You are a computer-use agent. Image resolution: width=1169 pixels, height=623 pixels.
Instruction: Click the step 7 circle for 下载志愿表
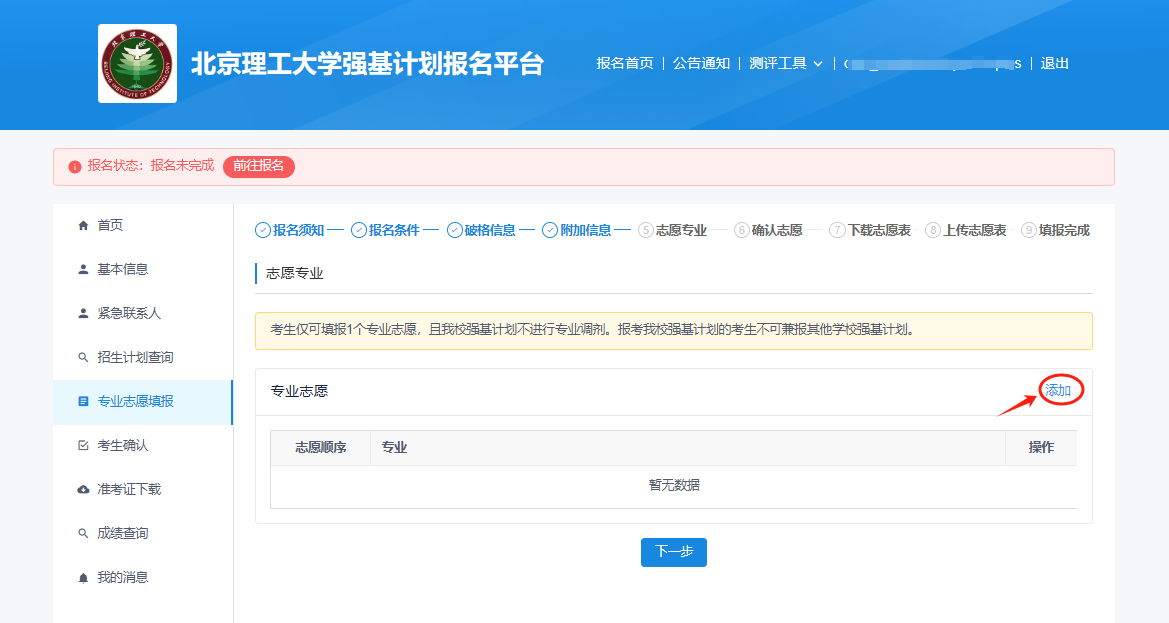coord(837,230)
